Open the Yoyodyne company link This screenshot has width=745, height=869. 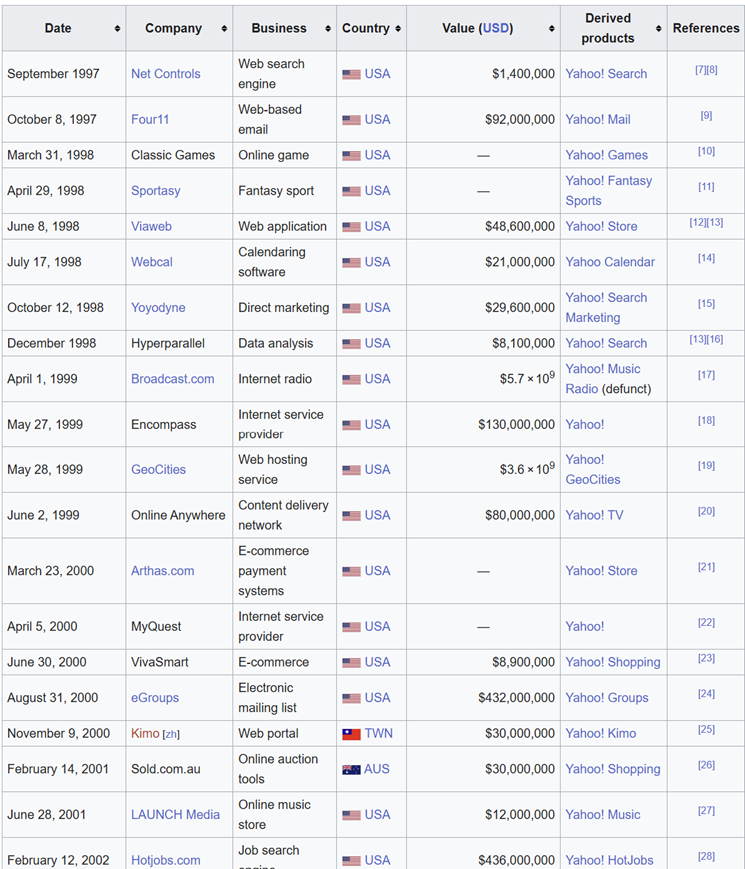tap(158, 308)
